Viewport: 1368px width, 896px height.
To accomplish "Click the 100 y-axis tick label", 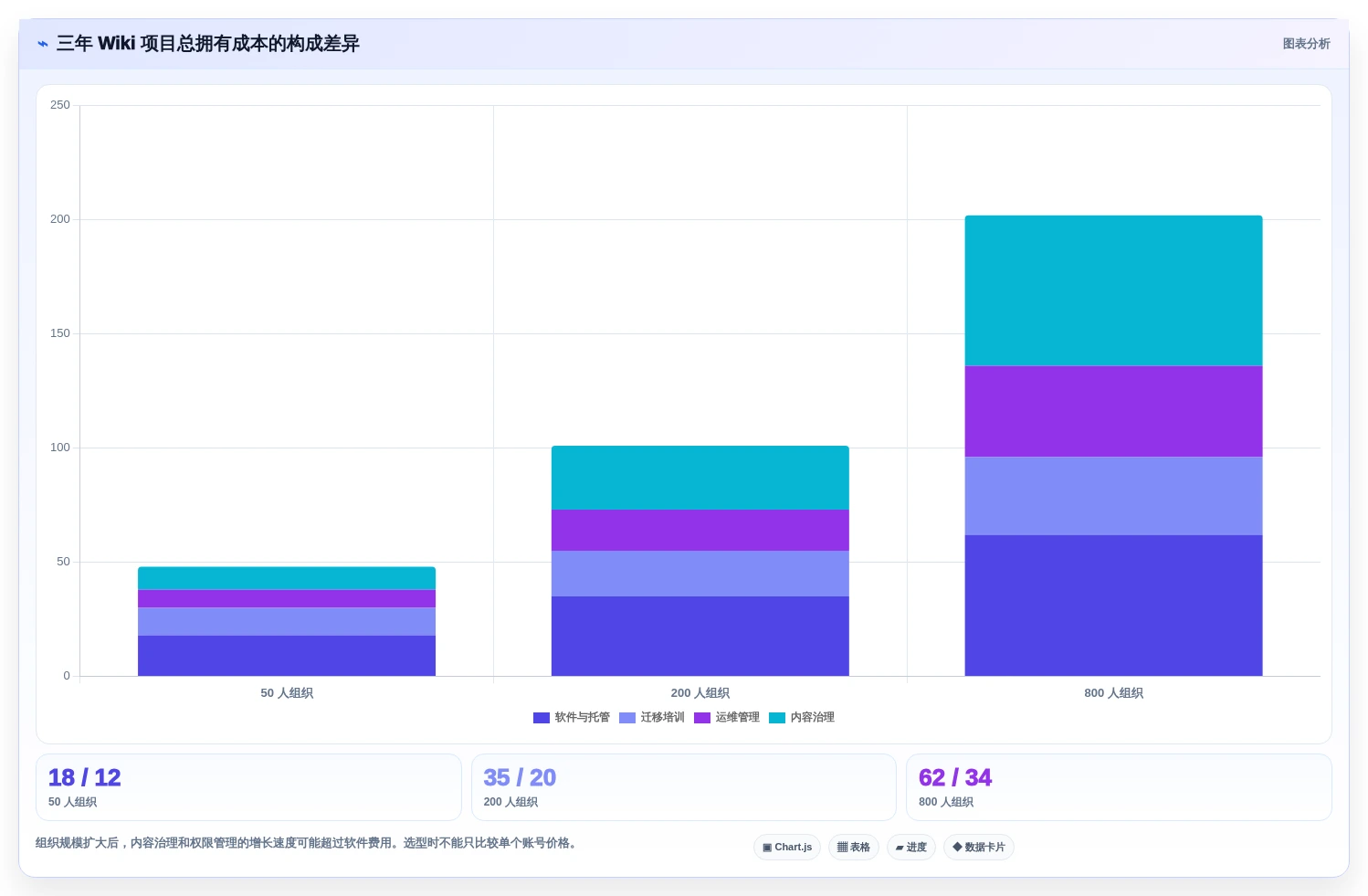I will tap(60, 448).
